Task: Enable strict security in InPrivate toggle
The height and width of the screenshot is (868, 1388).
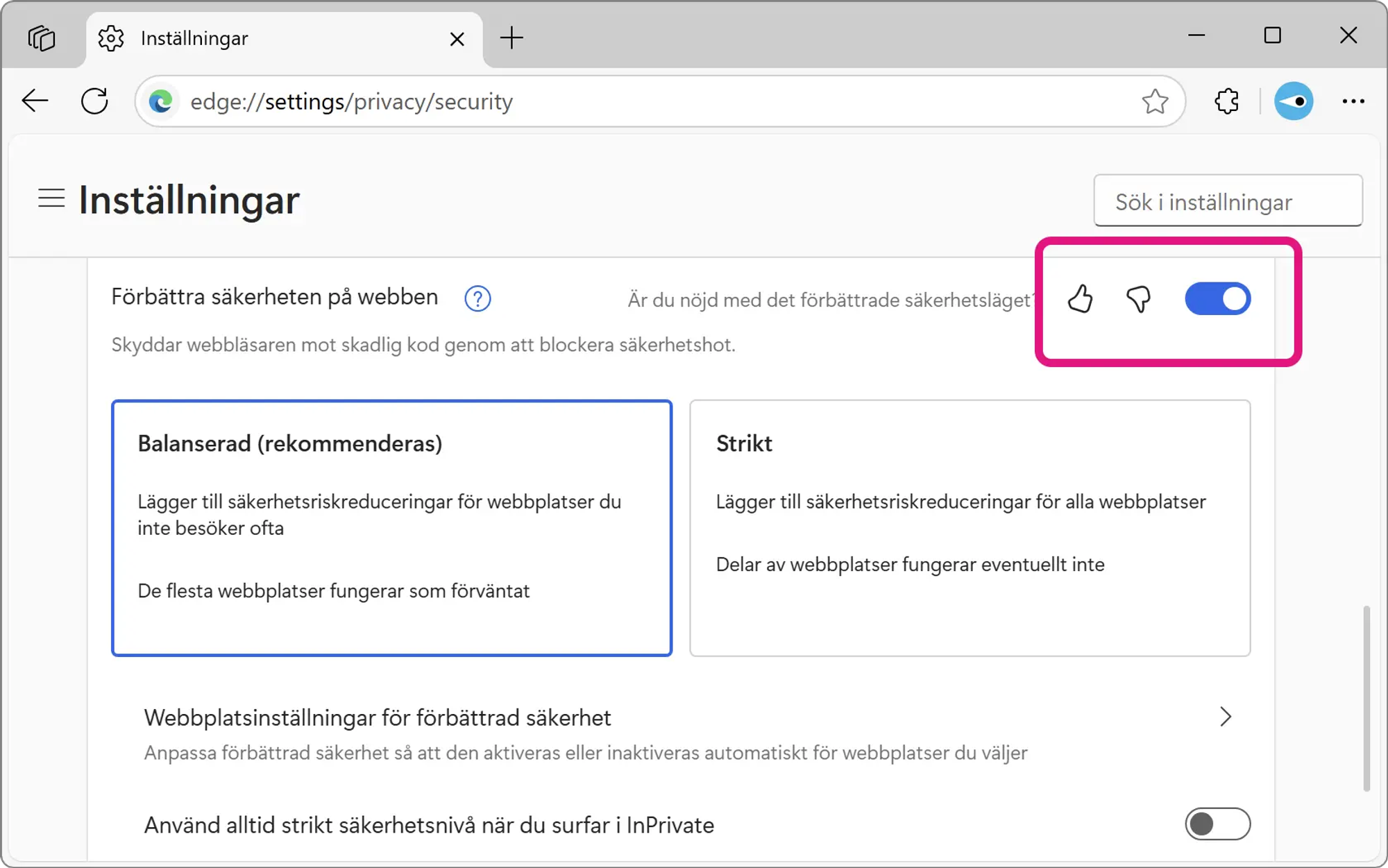Action: [1217, 824]
